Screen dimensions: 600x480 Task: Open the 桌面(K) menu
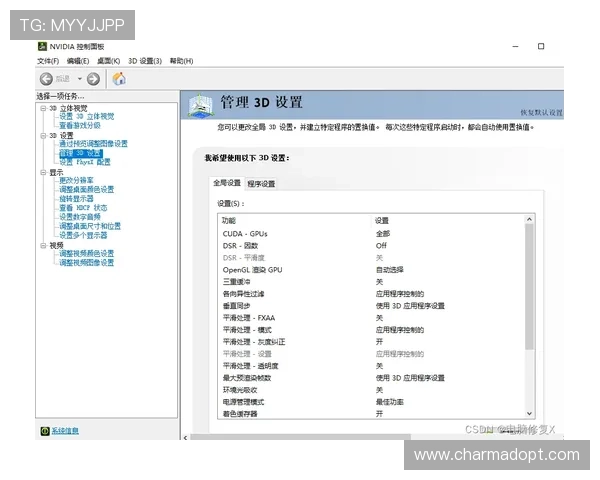tap(108, 61)
